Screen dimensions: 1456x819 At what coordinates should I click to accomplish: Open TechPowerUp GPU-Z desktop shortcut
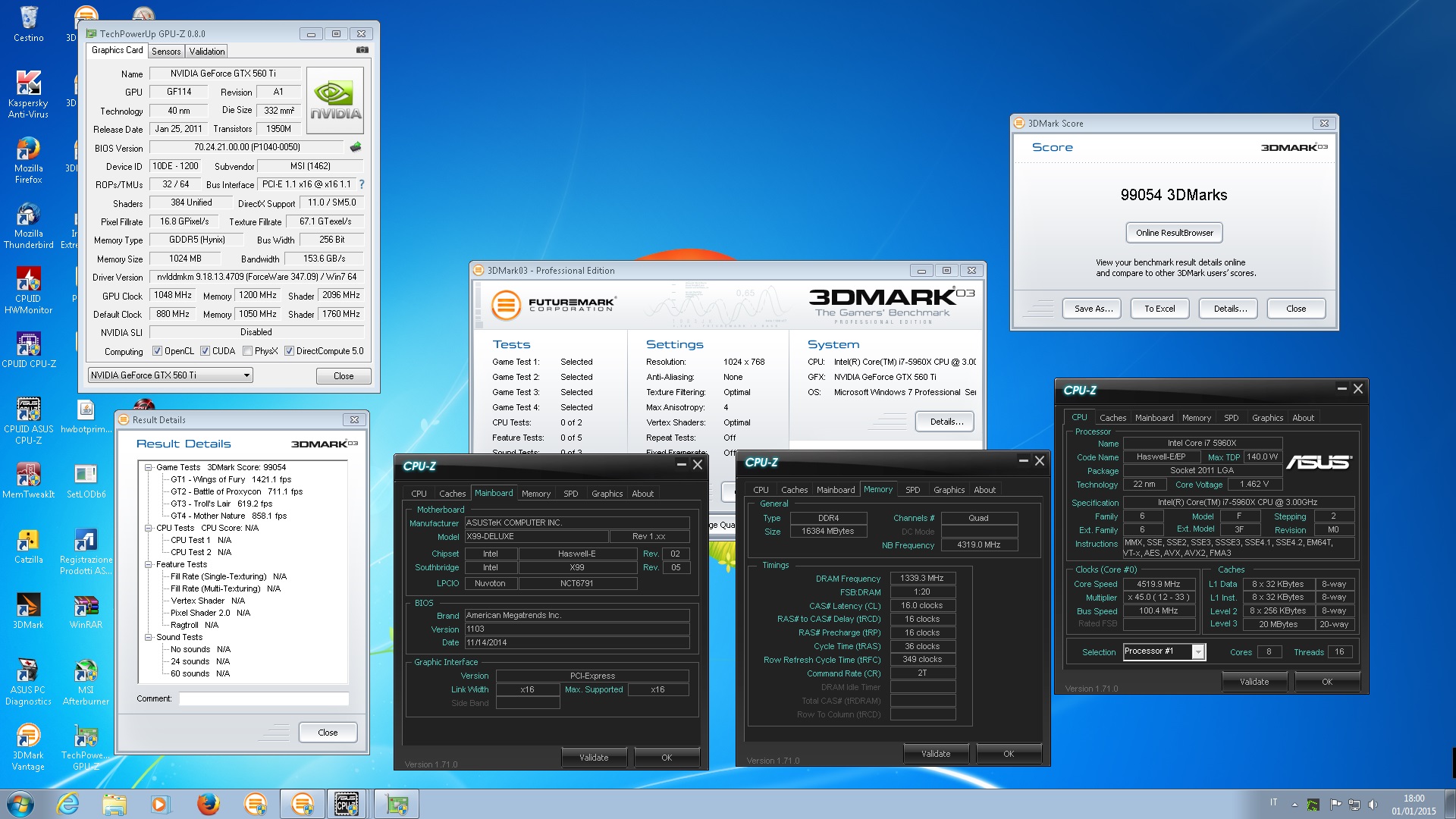point(86,747)
